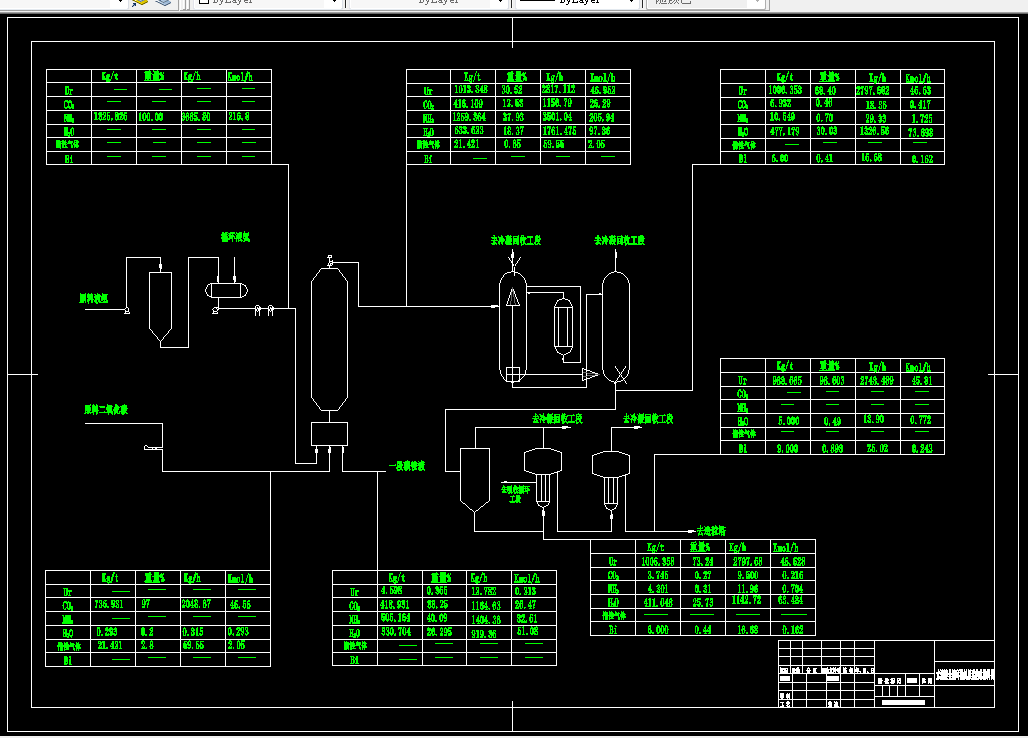
Task: Select cell value 1013.348 in the top-middle table
Action: pyautogui.click(x=471, y=90)
